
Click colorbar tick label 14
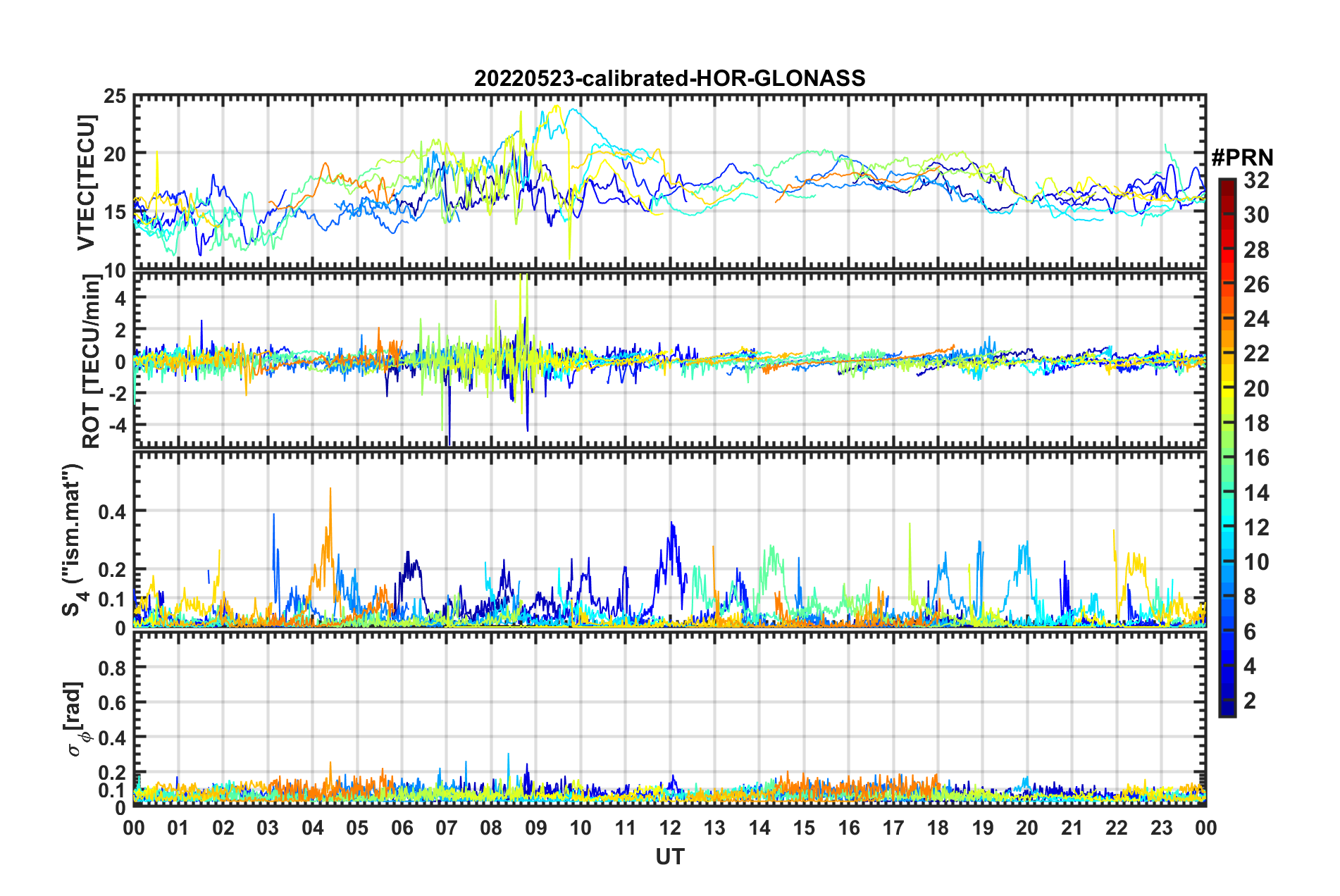click(x=1257, y=493)
